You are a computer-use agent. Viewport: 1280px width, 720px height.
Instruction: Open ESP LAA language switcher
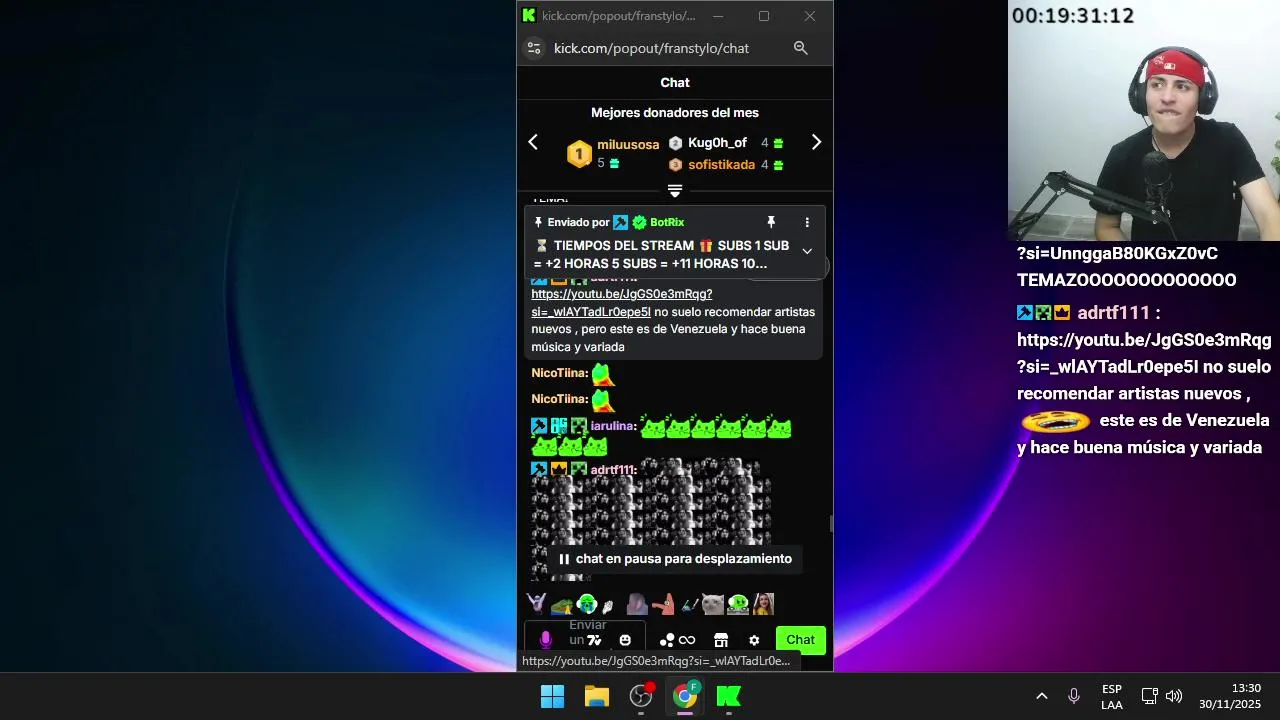[x=1112, y=697]
